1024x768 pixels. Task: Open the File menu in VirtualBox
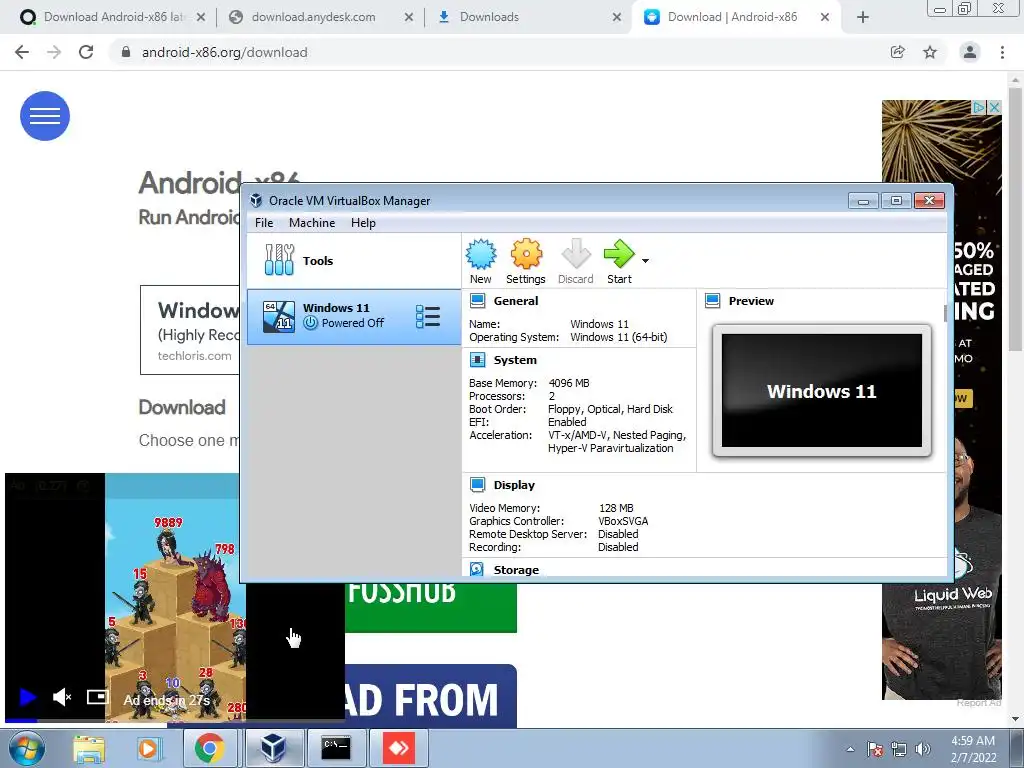(264, 223)
